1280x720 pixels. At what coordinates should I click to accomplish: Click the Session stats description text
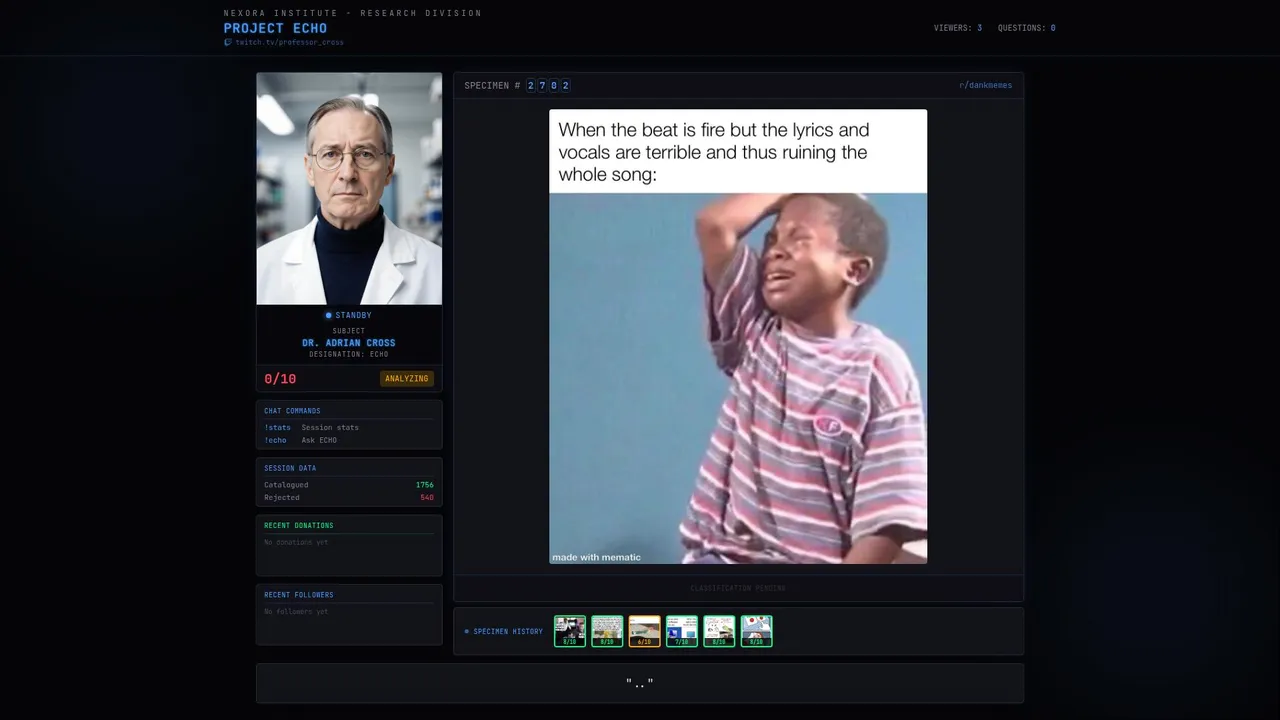[330, 428]
